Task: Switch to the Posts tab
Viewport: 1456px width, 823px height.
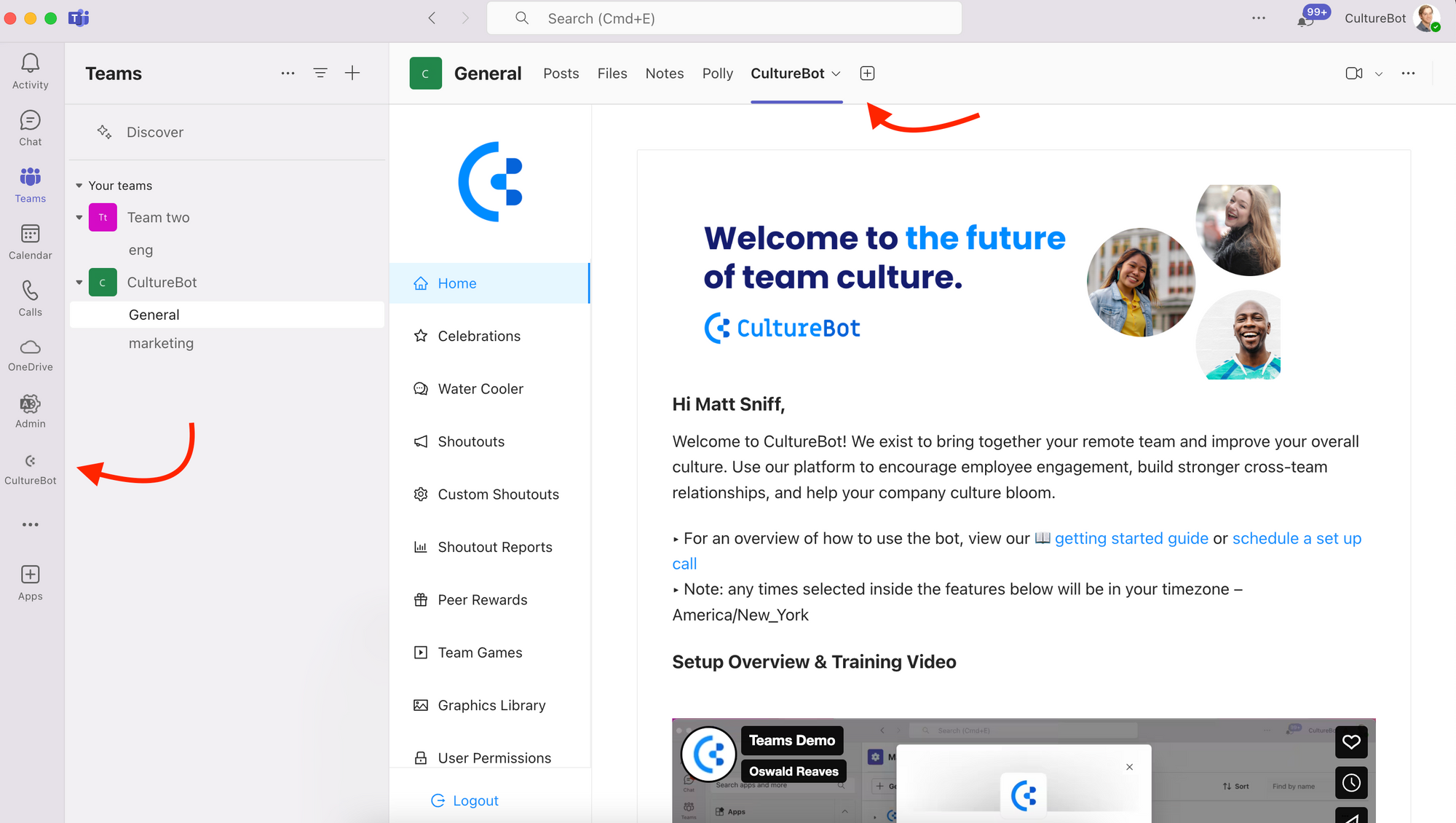Action: (561, 74)
